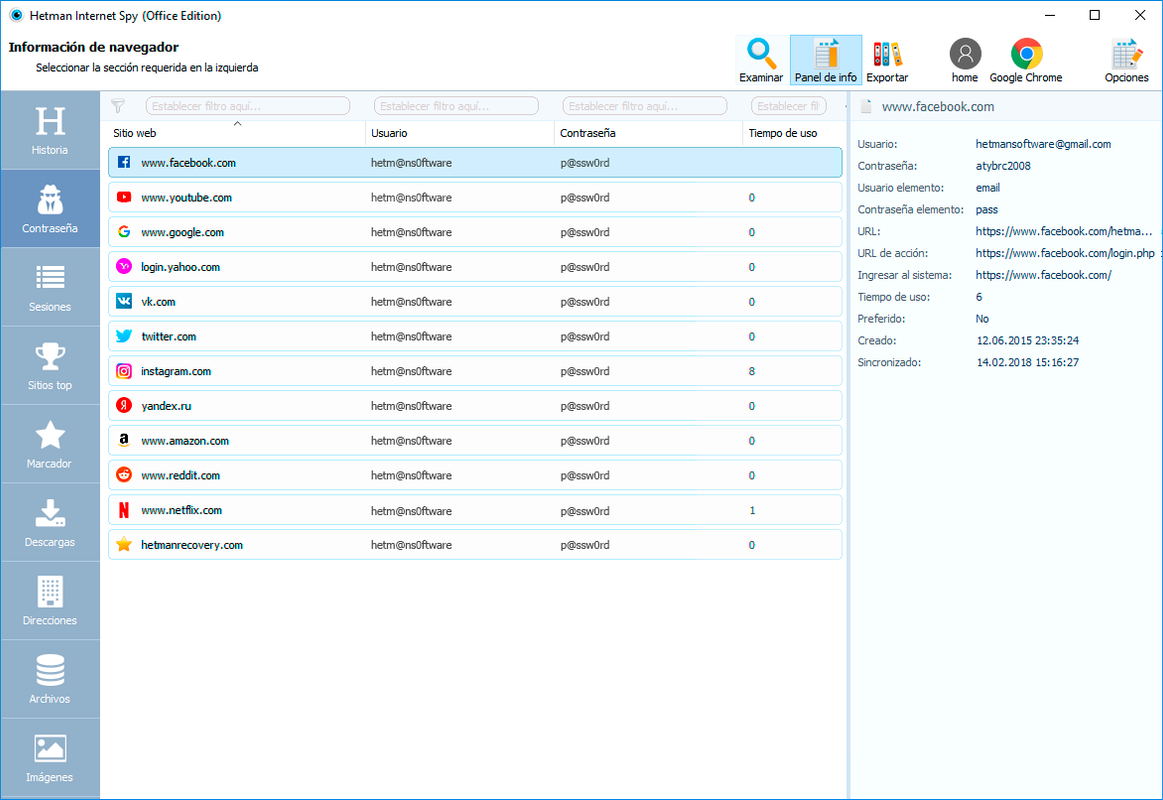Click the www.facebook.com info panel title
Screen dimensions: 1163x800
pyautogui.click(x=938, y=107)
